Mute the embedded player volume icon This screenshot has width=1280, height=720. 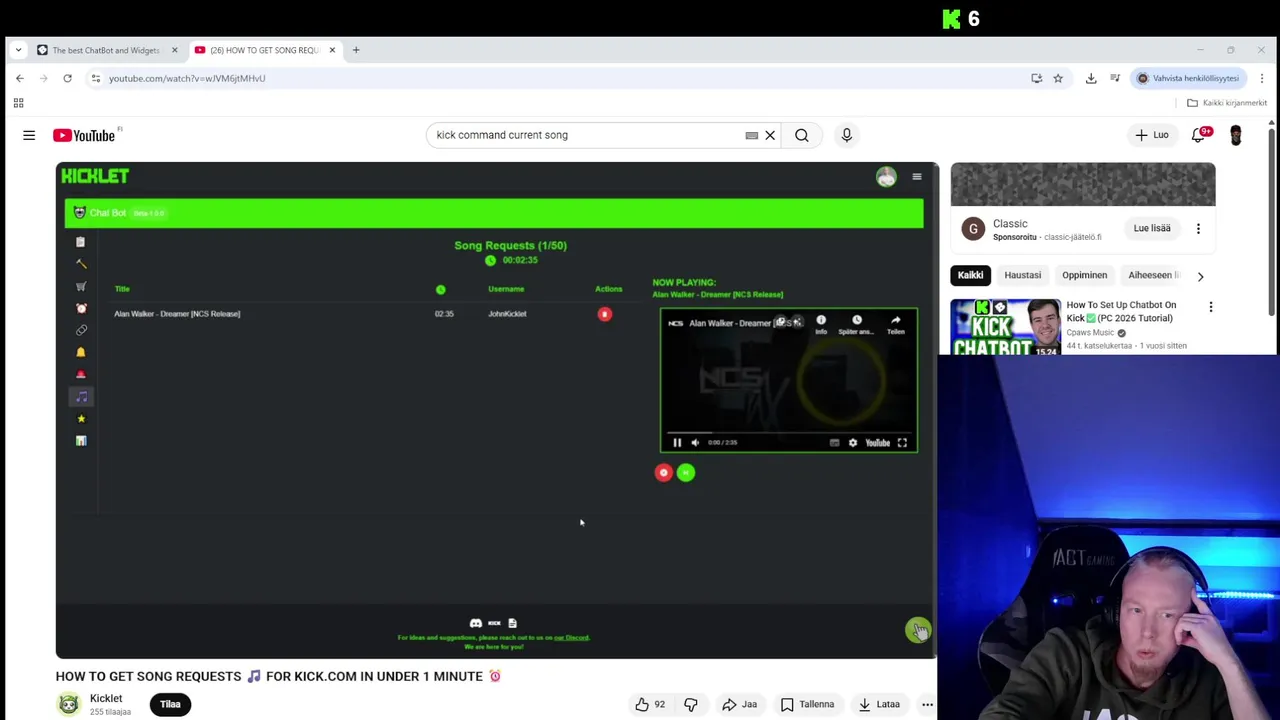coord(695,443)
